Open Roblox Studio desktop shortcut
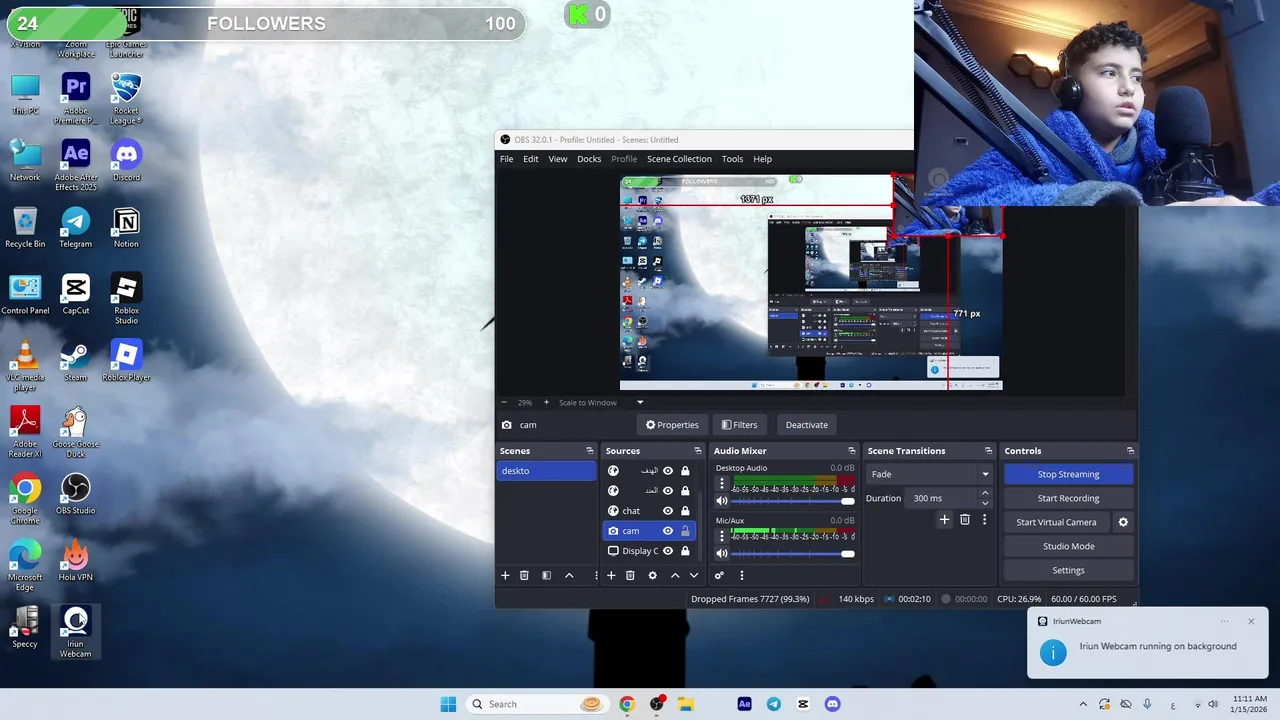This screenshot has height=720, width=1280. 126,299
